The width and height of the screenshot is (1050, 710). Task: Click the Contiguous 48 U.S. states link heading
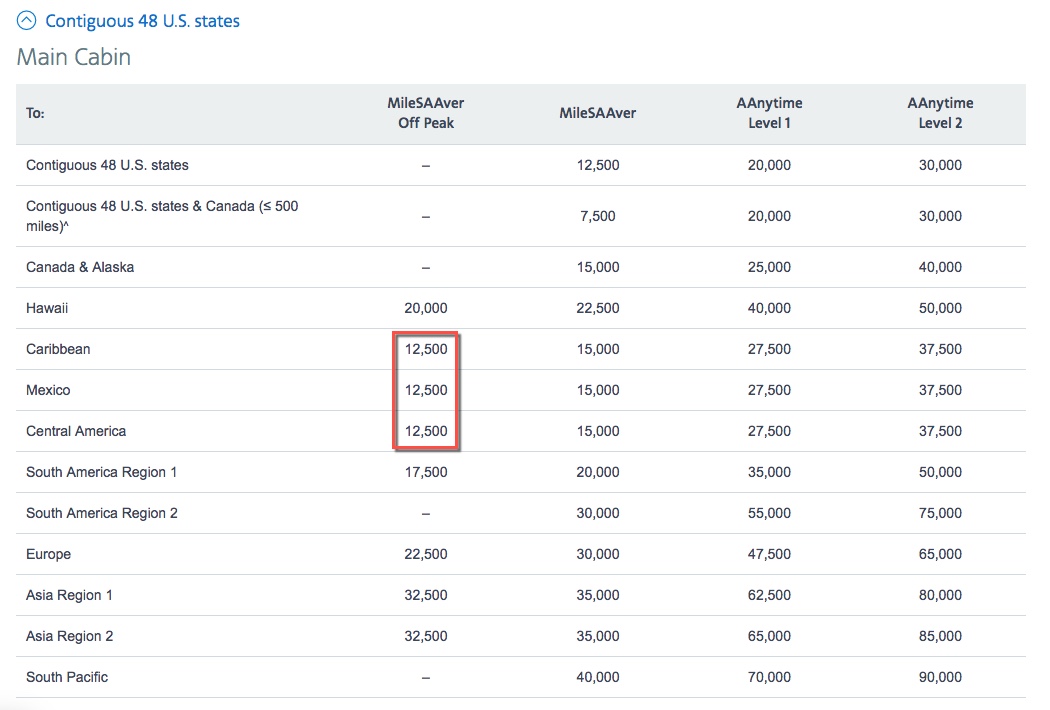pyautogui.click(x=142, y=21)
